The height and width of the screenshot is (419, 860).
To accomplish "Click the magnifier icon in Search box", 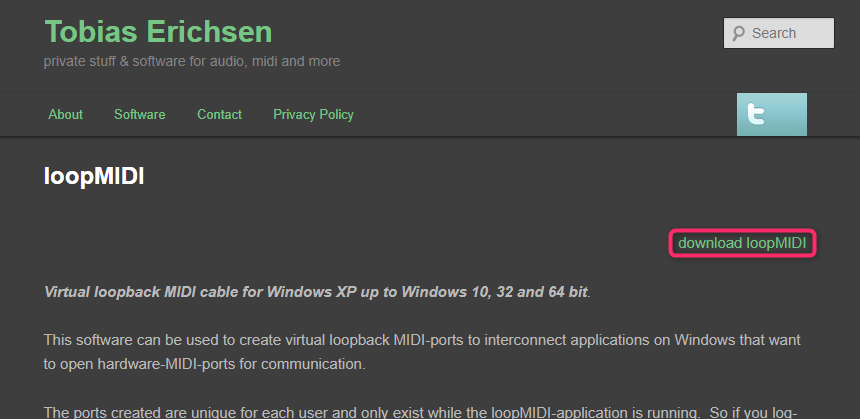I will pyautogui.click(x=738, y=33).
